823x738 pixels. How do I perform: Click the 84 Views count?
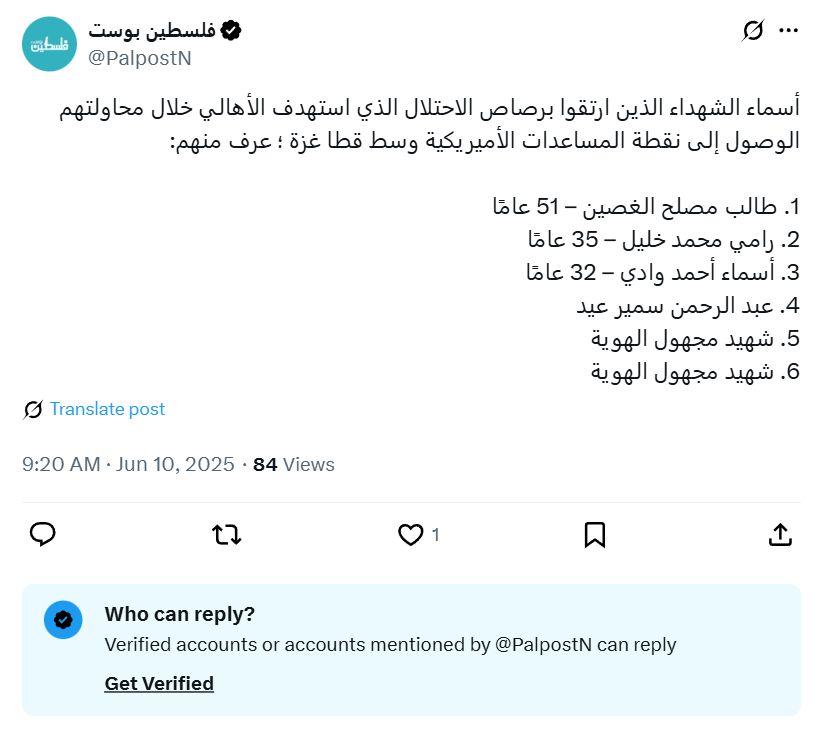point(294,464)
